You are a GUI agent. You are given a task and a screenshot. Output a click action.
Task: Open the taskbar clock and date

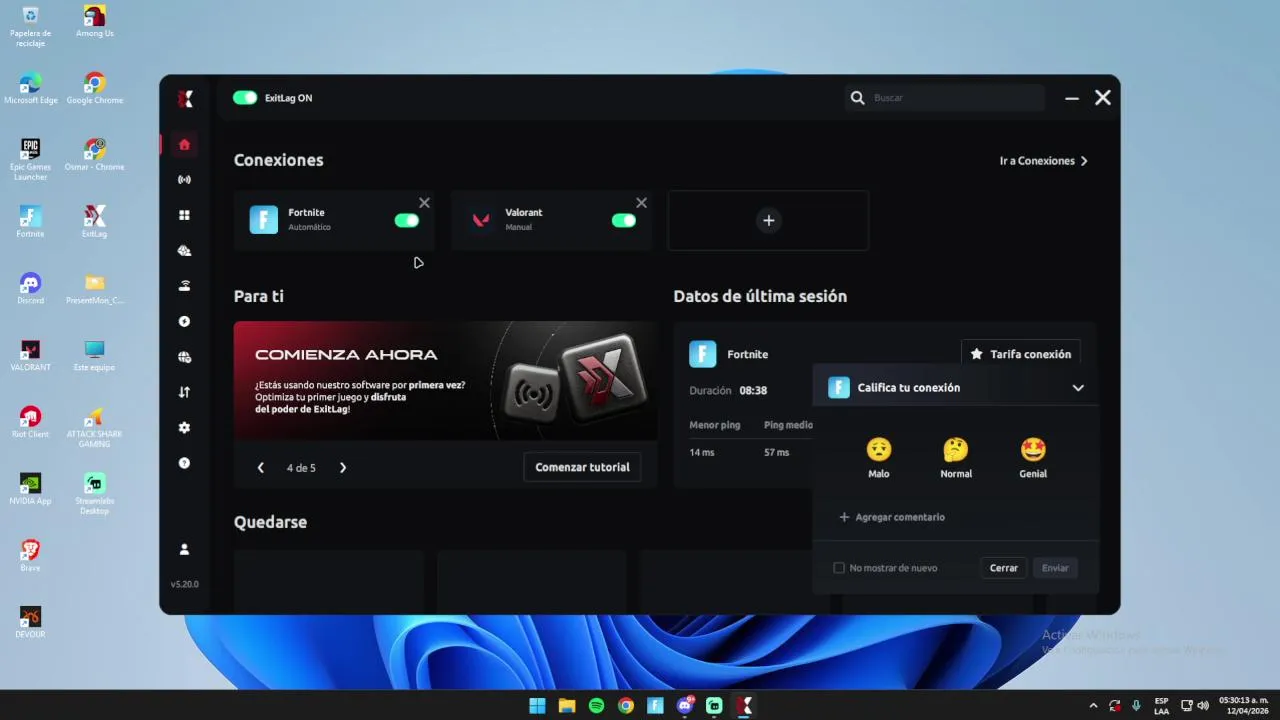[1244, 705]
